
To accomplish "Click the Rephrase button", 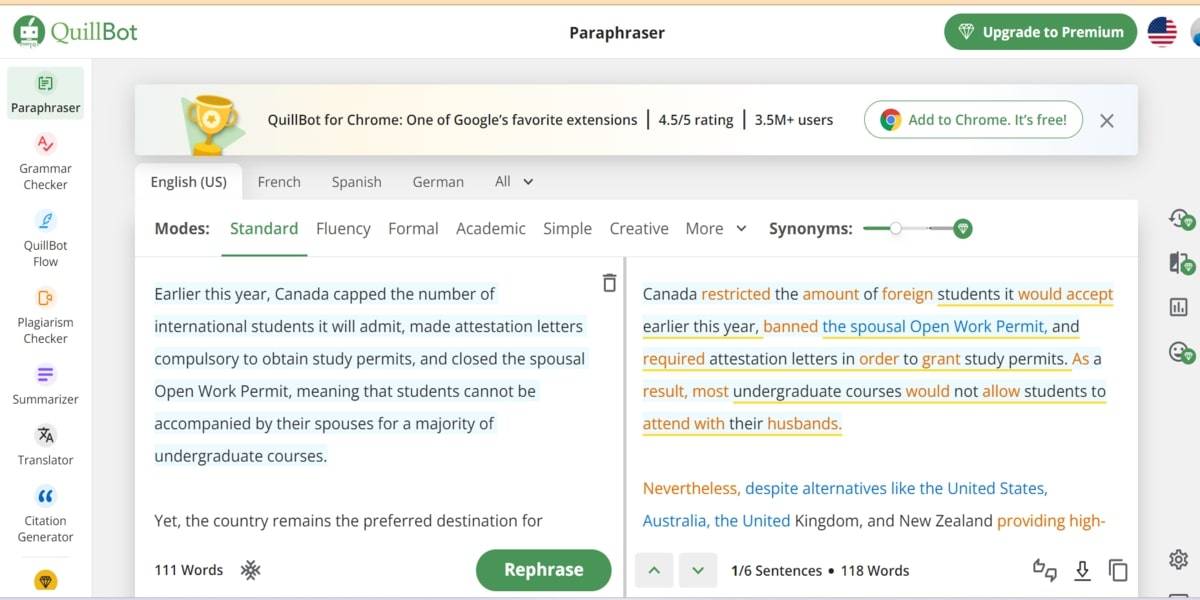I will click(543, 569).
